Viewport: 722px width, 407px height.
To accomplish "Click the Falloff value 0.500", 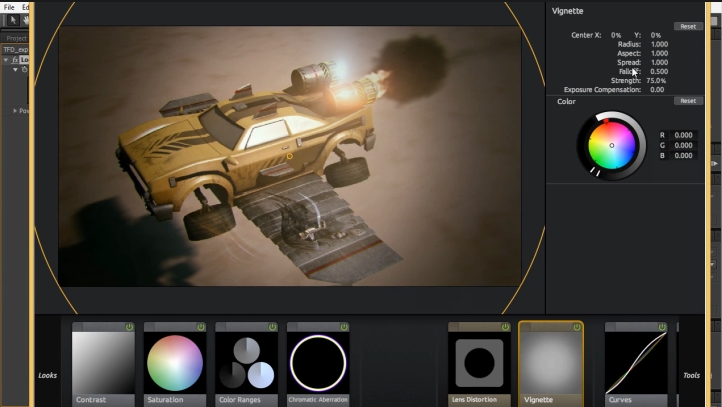I will pyautogui.click(x=659, y=71).
